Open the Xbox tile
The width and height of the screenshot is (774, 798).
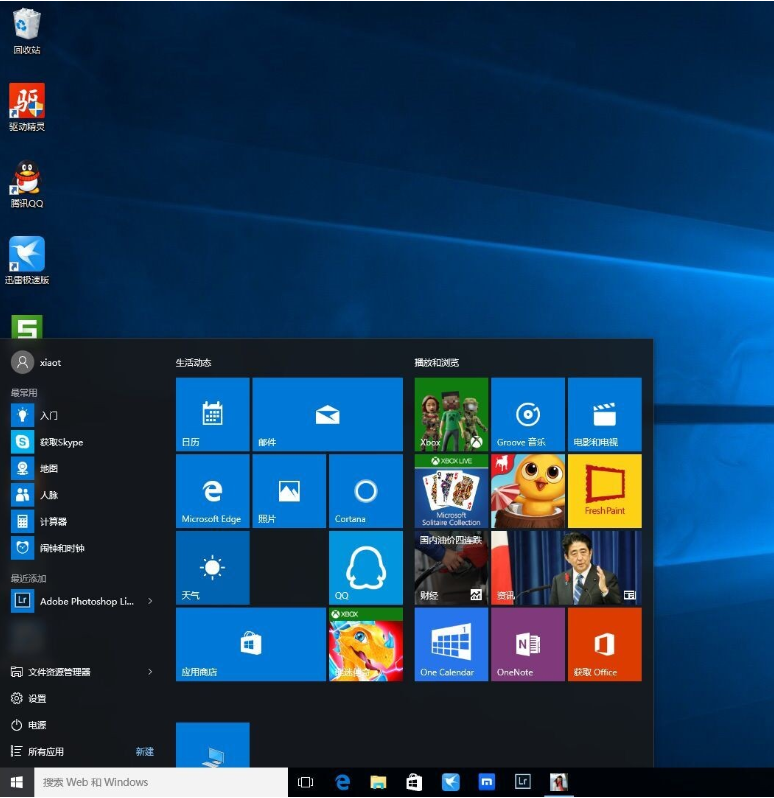point(451,414)
